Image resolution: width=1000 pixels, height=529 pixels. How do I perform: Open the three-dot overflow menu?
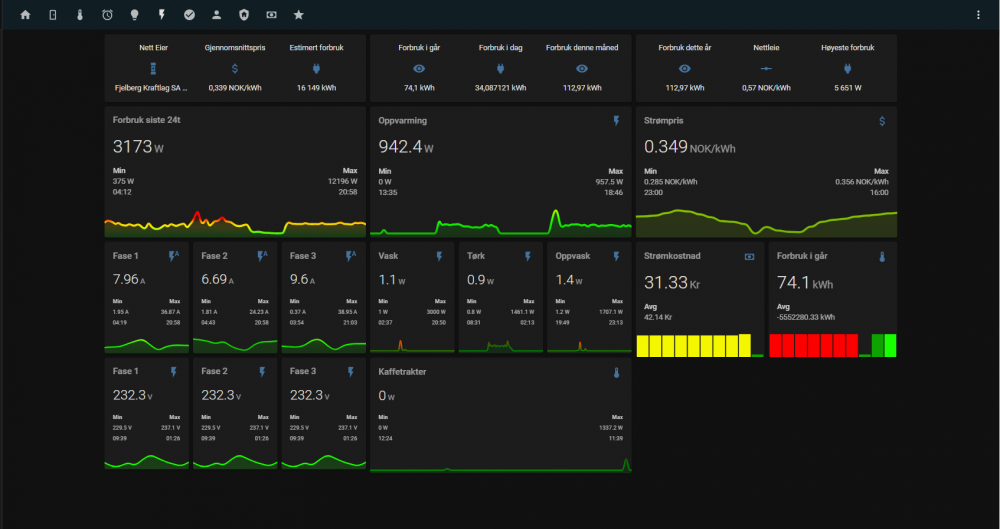978,15
